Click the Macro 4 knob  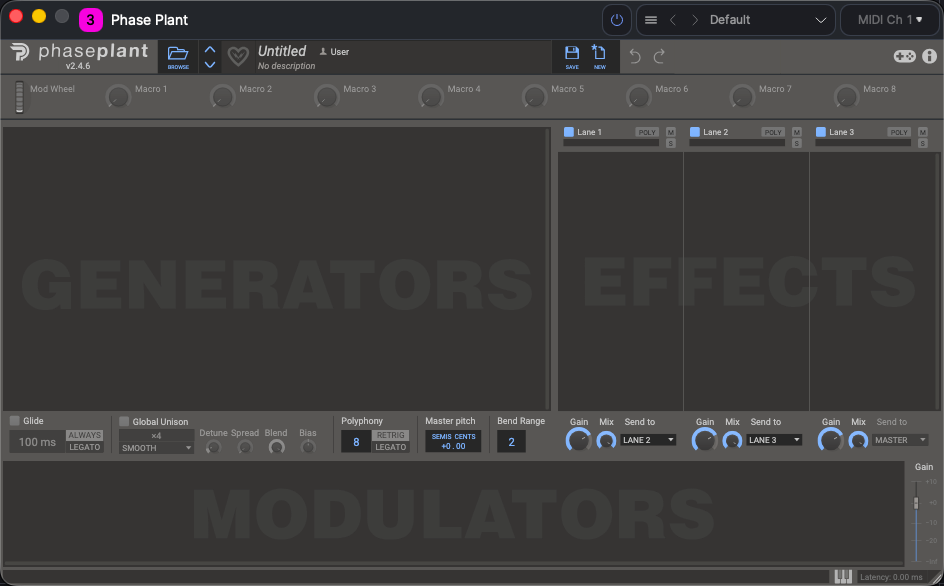(x=431, y=96)
